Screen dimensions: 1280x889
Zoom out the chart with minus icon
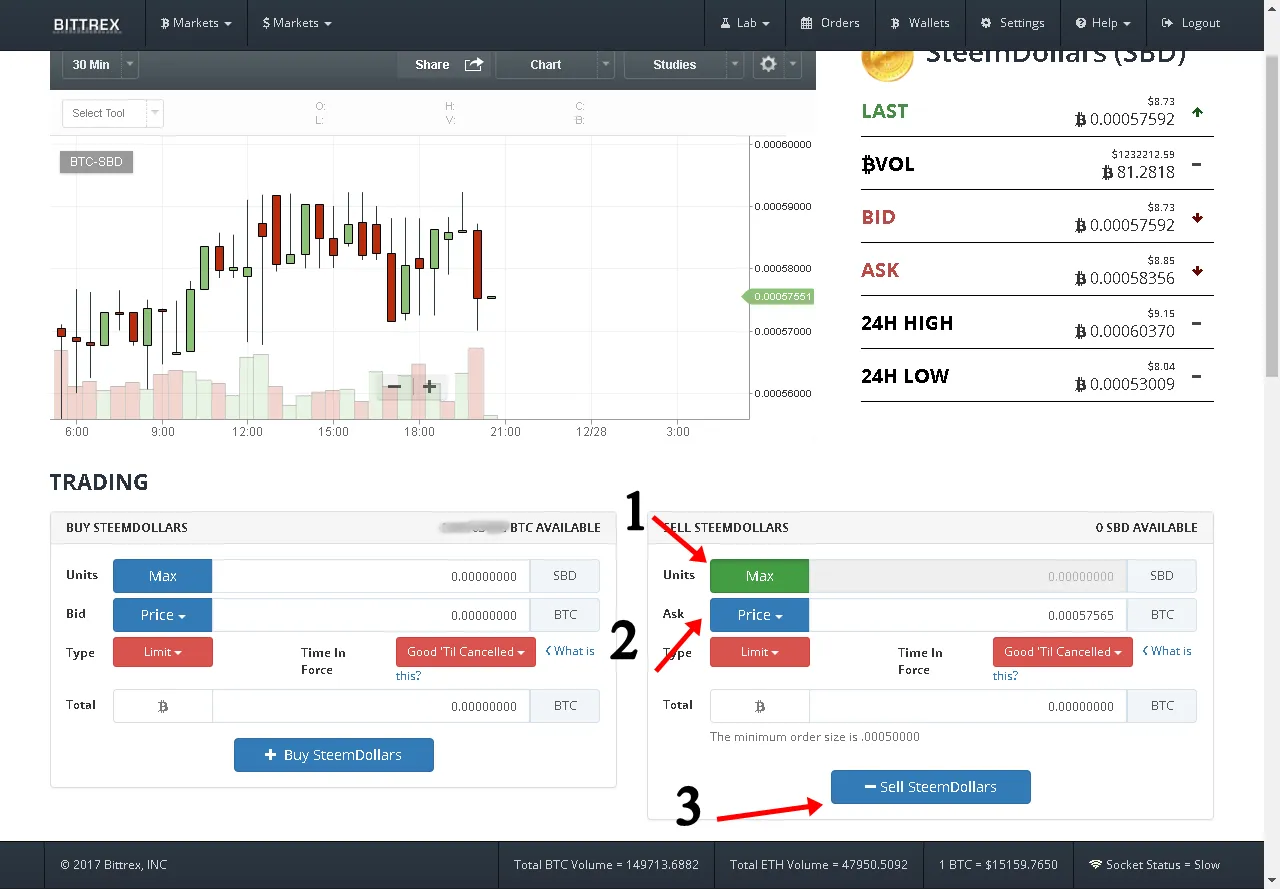click(394, 386)
